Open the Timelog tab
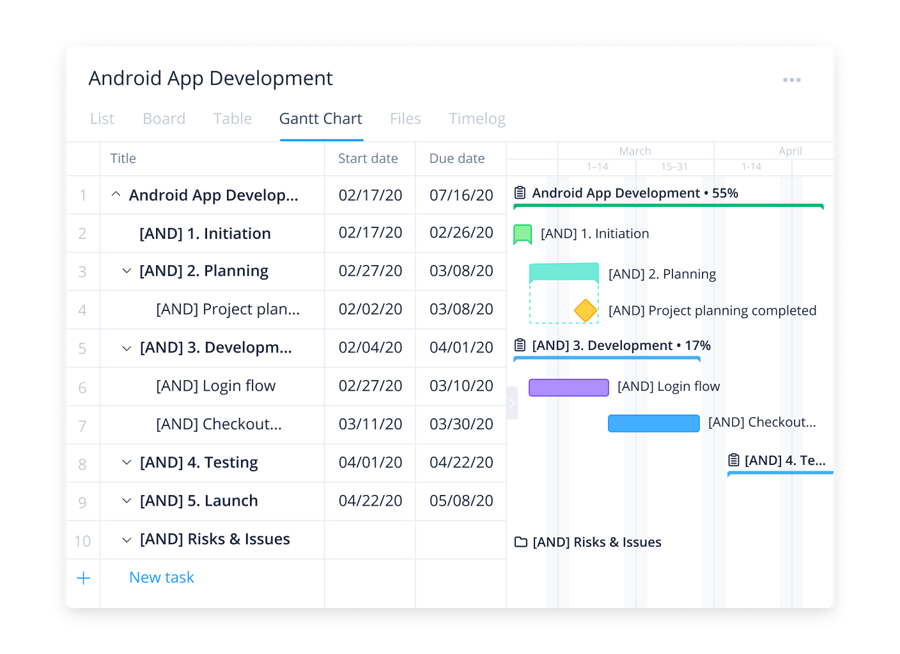This screenshot has width=900, height=654. (477, 118)
